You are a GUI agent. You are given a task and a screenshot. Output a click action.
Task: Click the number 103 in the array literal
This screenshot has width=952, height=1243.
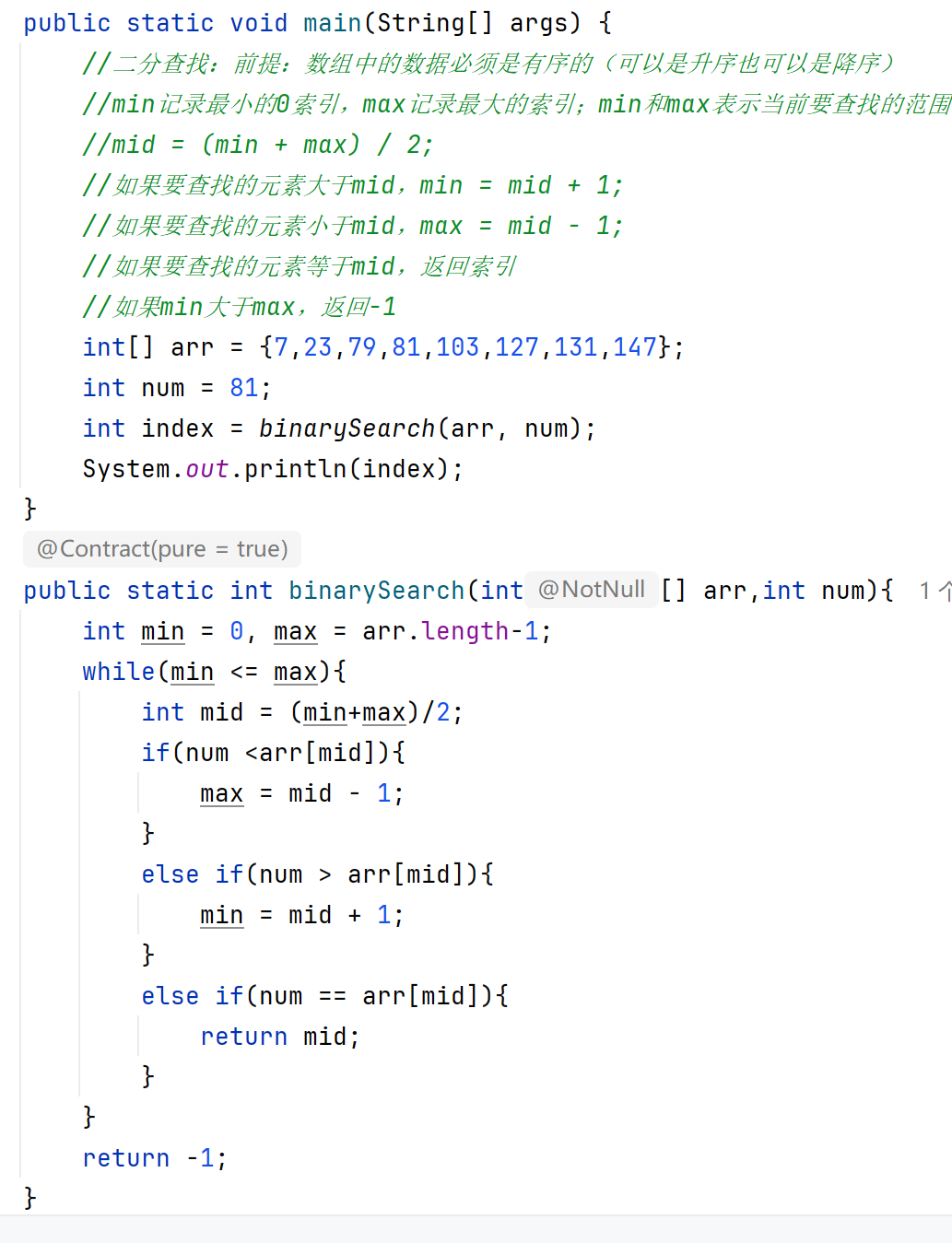(458, 347)
